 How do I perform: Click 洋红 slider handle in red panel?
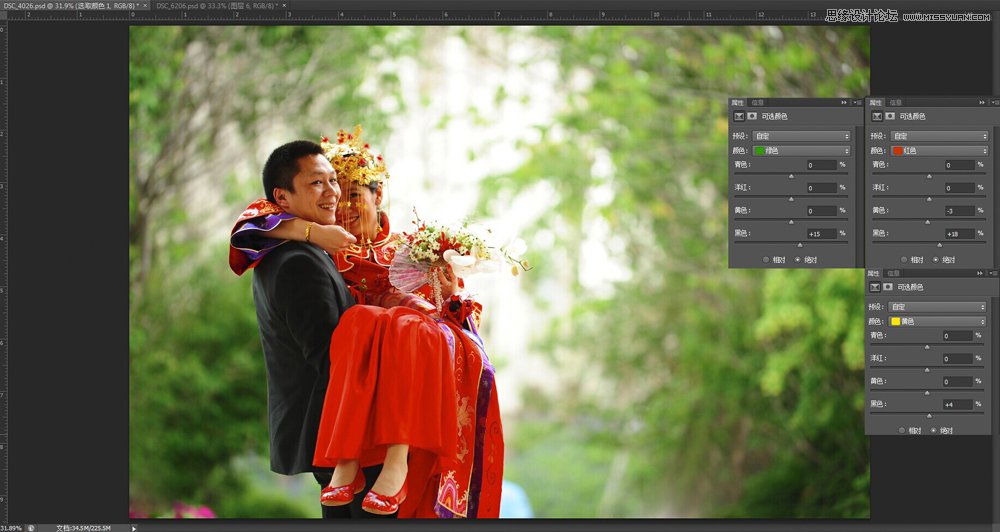[929, 199]
